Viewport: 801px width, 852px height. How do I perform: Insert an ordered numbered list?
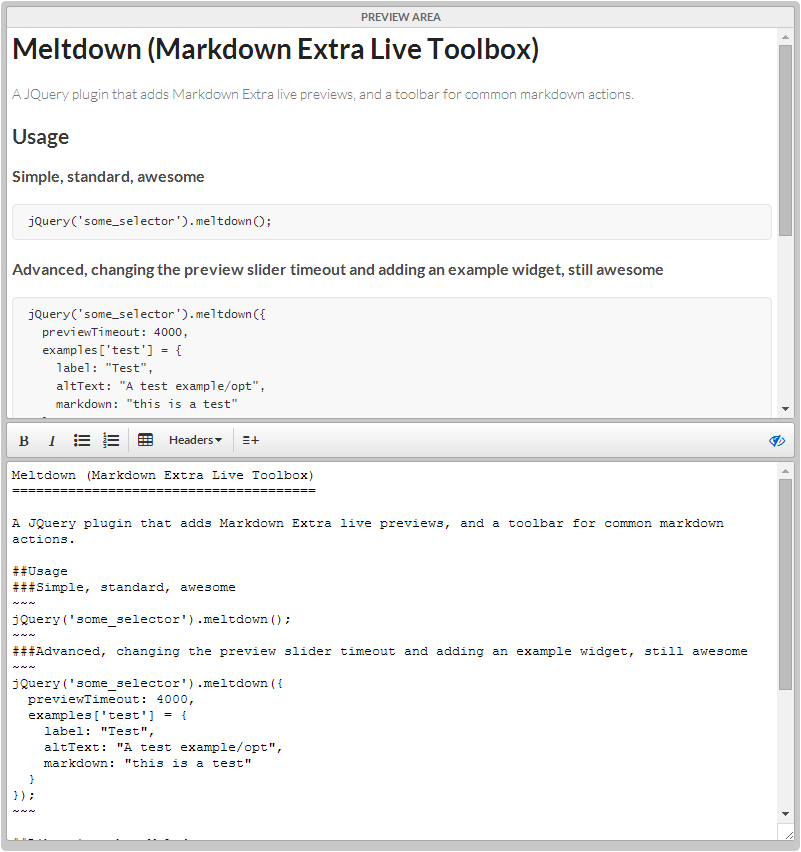[111, 440]
